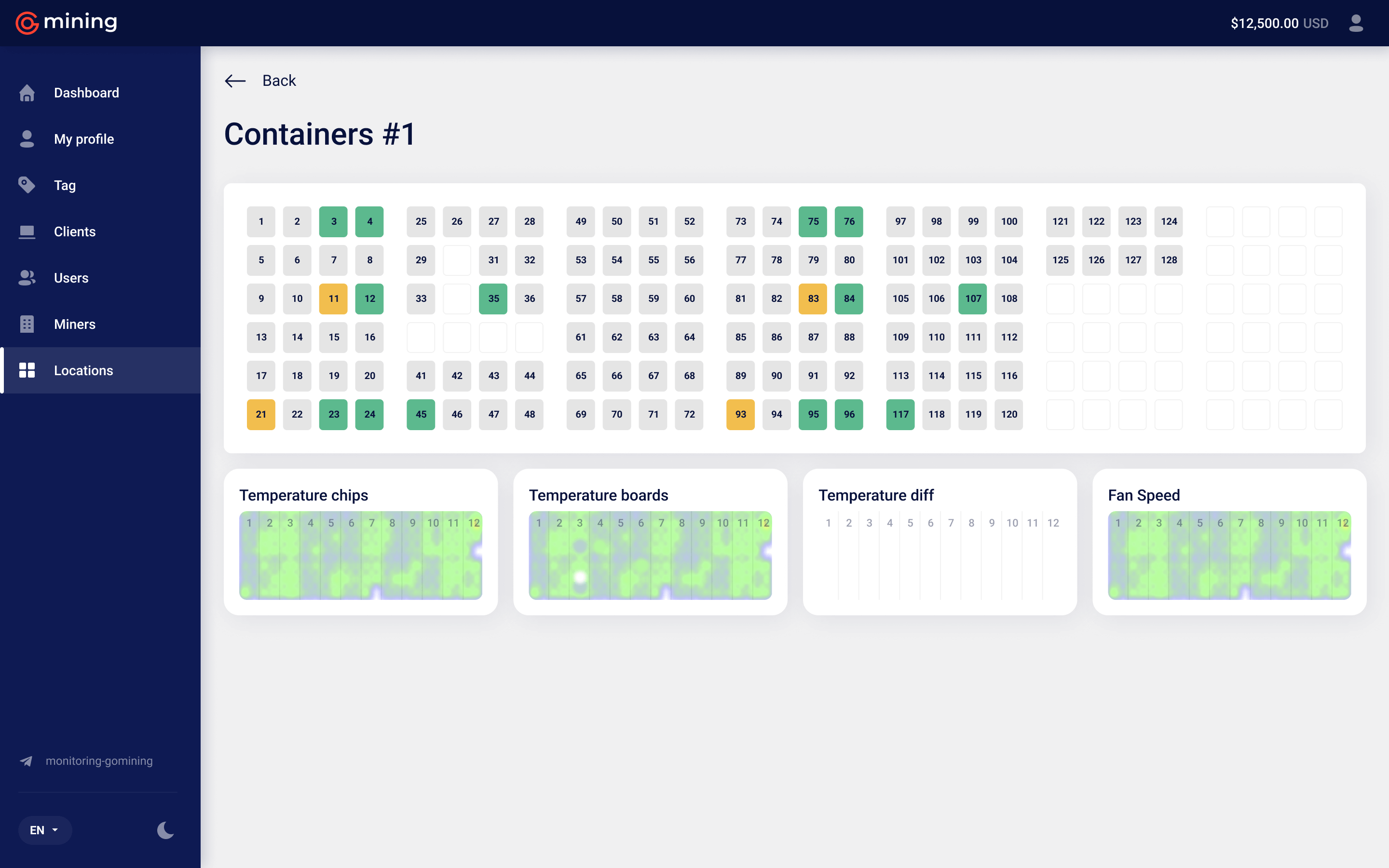Select green miner slot 107
1389x868 pixels.
973,298
